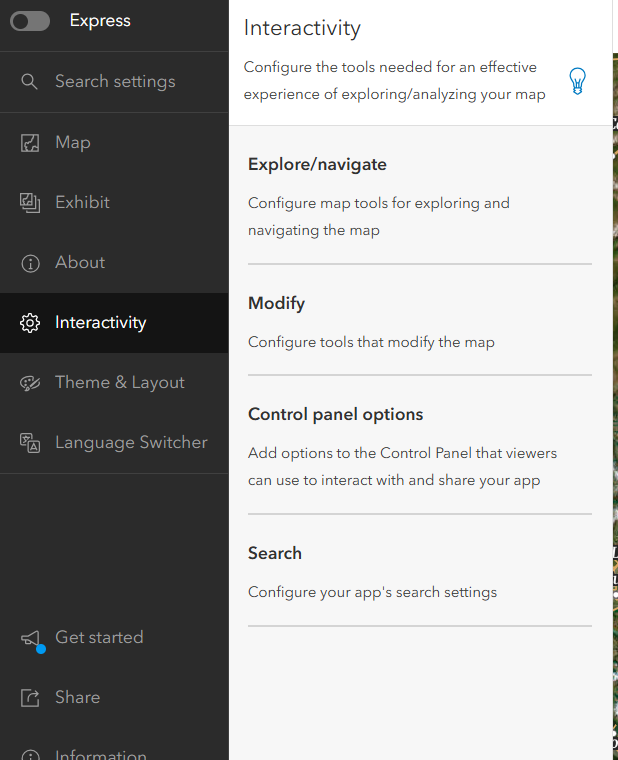Click the About info icon

(30, 263)
